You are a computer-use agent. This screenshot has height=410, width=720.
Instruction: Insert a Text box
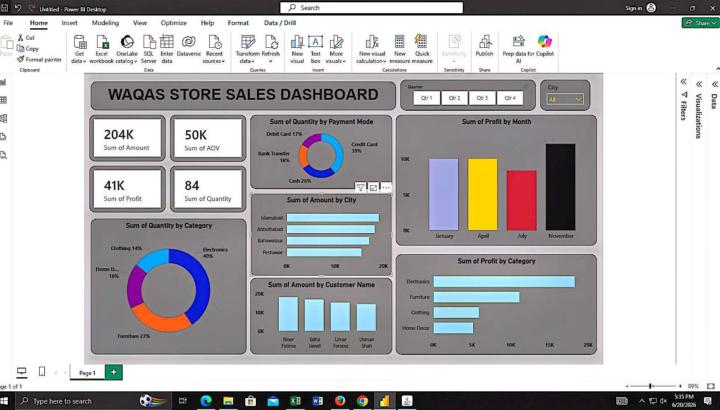pos(315,49)
